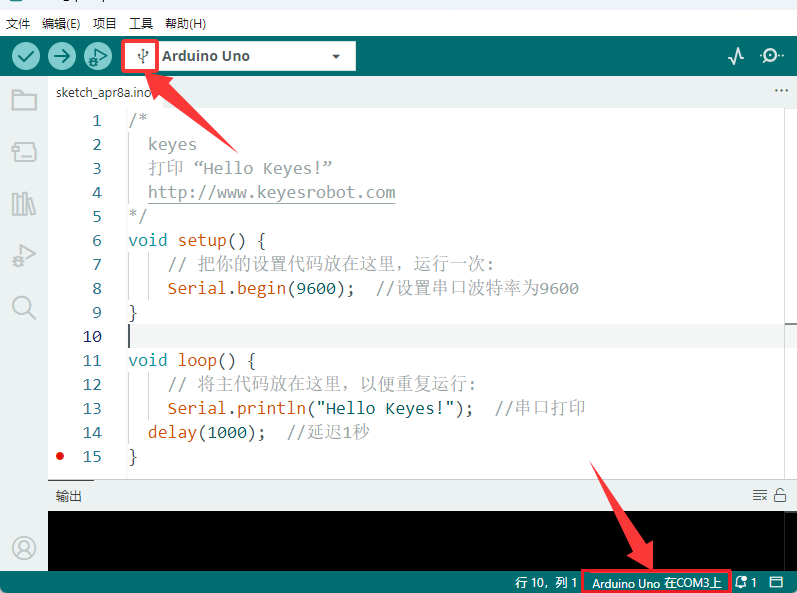Open the Serial Monitor icon

pos(772,56)
